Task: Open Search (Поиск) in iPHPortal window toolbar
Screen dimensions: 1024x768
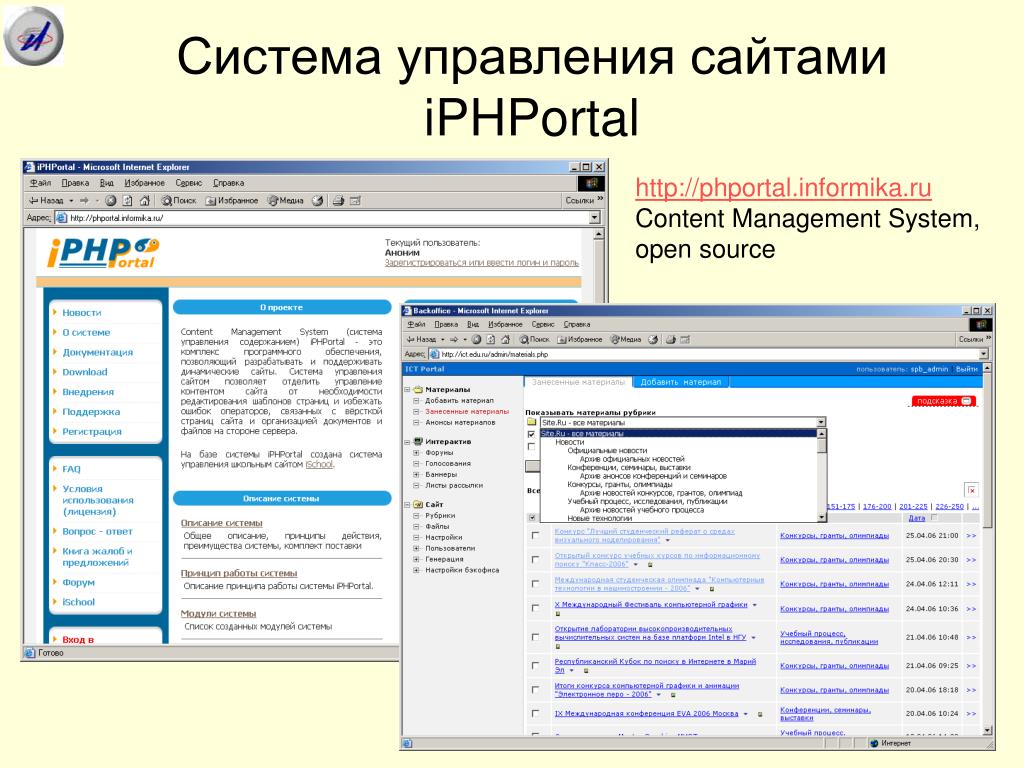Action: 179,200
